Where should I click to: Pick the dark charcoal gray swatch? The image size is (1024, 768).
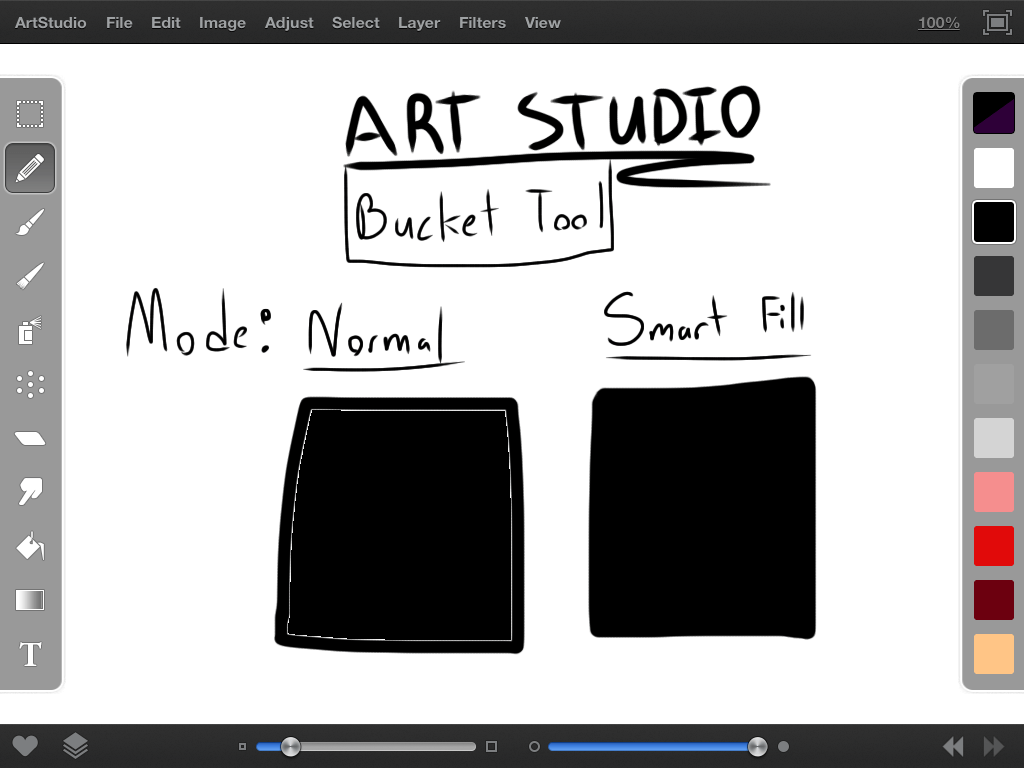[993, 276]
